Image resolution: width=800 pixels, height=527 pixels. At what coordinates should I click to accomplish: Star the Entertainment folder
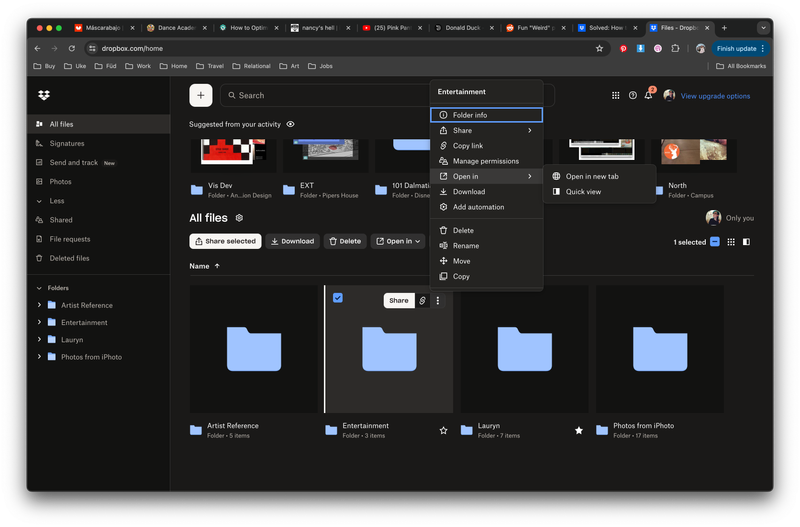(443, 430)
